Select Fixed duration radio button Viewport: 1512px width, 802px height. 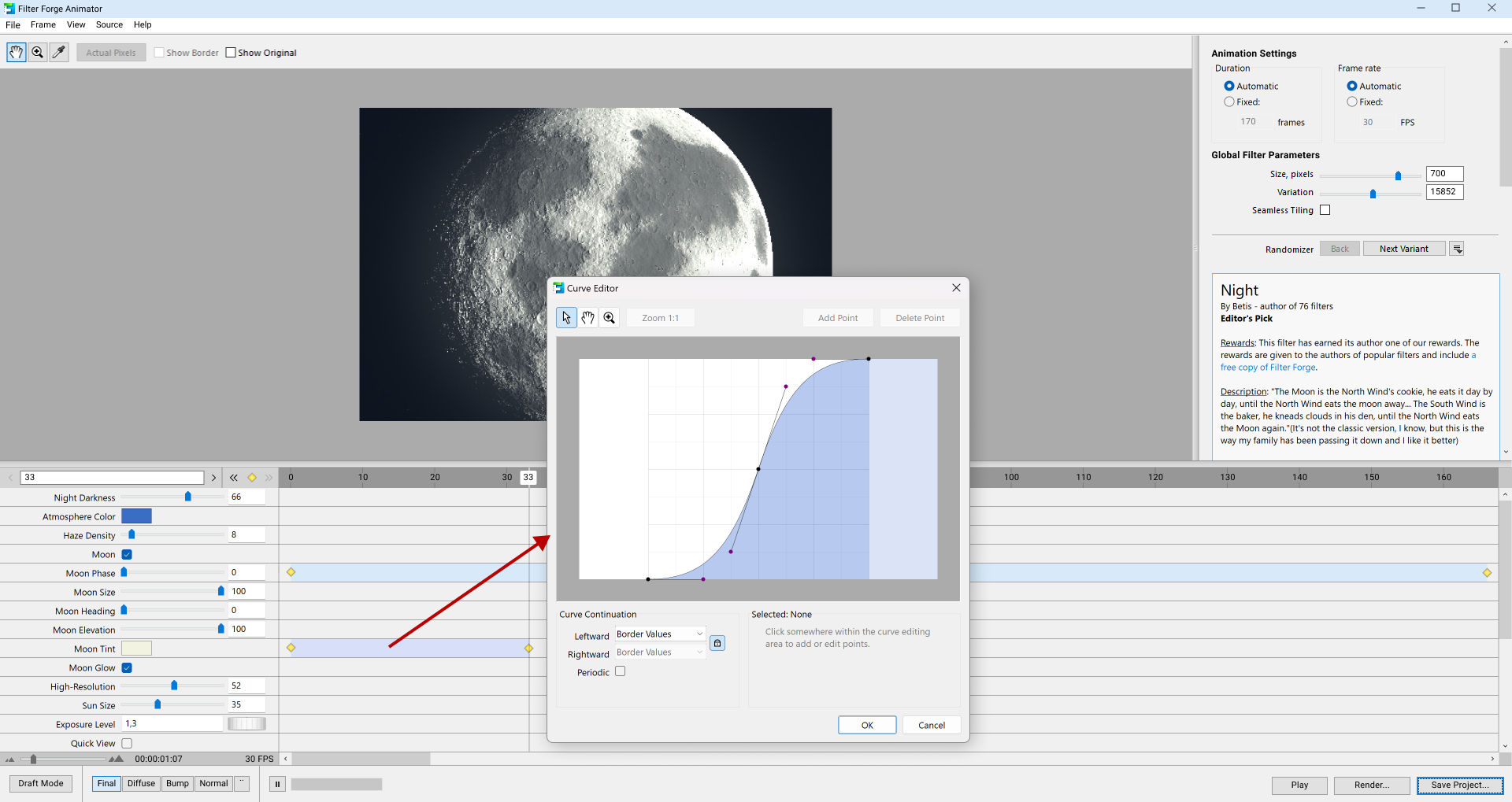[1230, 102]
